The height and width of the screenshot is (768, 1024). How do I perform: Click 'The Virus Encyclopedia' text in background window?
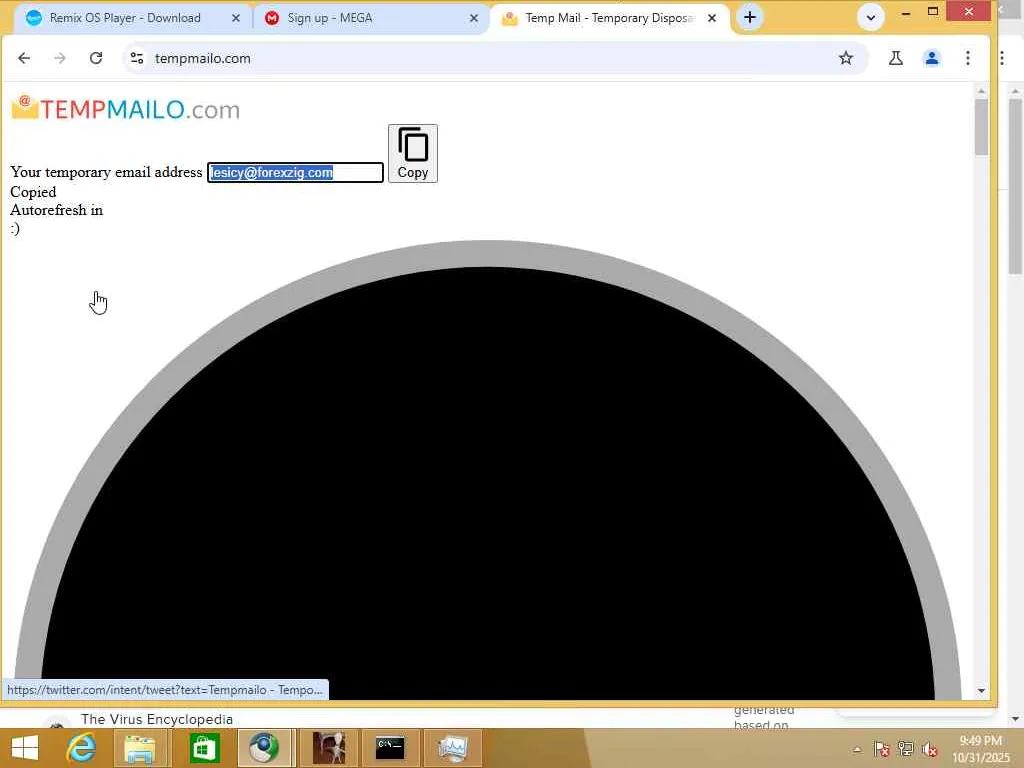157,719
